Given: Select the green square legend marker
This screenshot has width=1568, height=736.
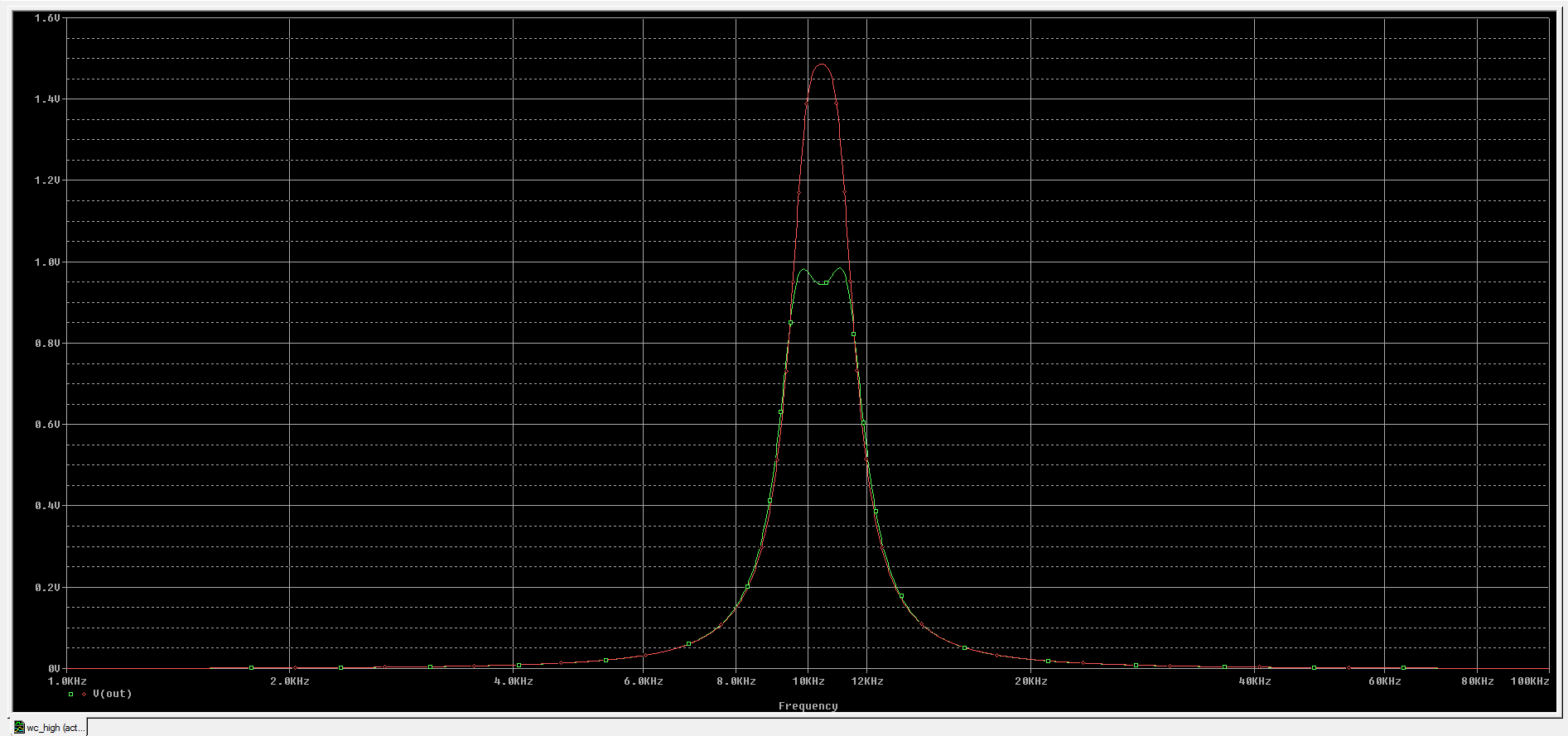Looking at the screenshot, I should (x=71, y=695).
